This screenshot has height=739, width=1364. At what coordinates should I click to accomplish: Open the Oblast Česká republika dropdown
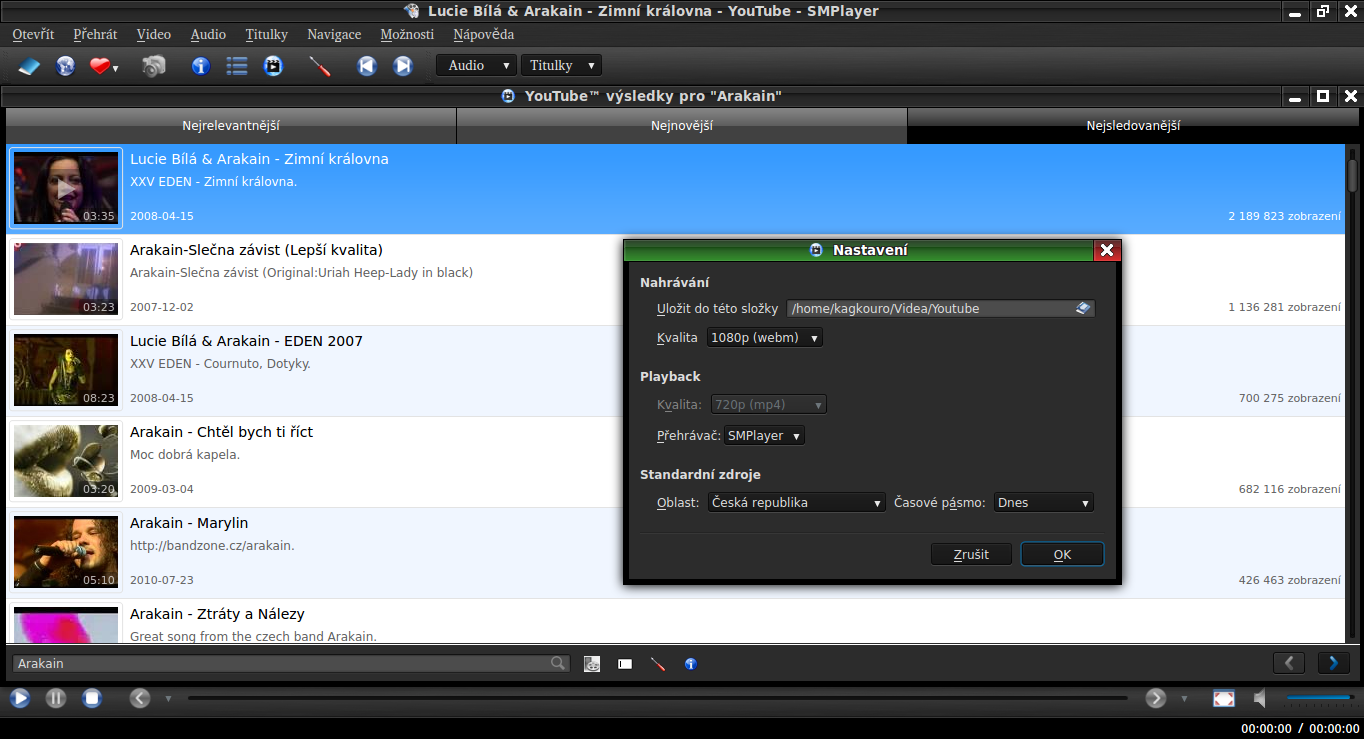796,502
